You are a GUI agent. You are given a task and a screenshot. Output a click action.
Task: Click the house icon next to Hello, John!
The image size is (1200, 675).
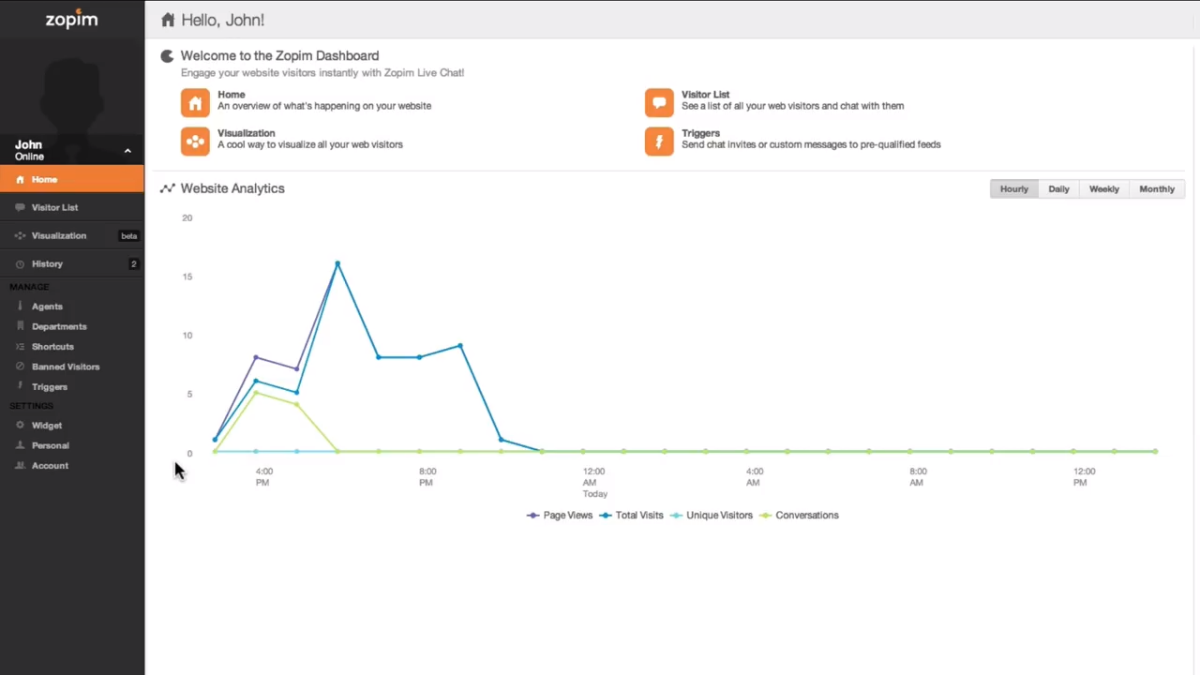pyautogui.click(x=168, y=20)
